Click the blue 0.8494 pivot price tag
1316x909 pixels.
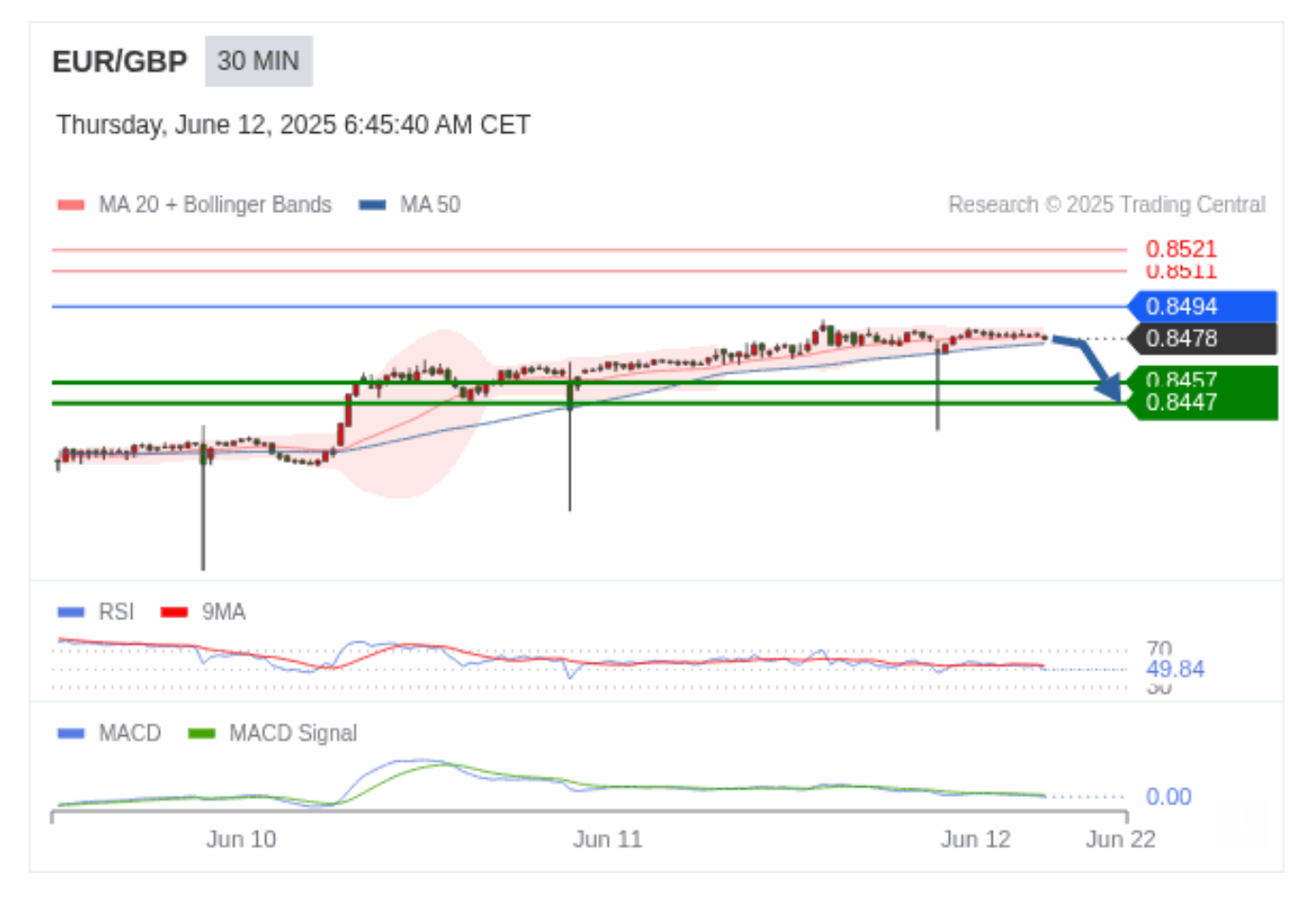(1202, 306)
